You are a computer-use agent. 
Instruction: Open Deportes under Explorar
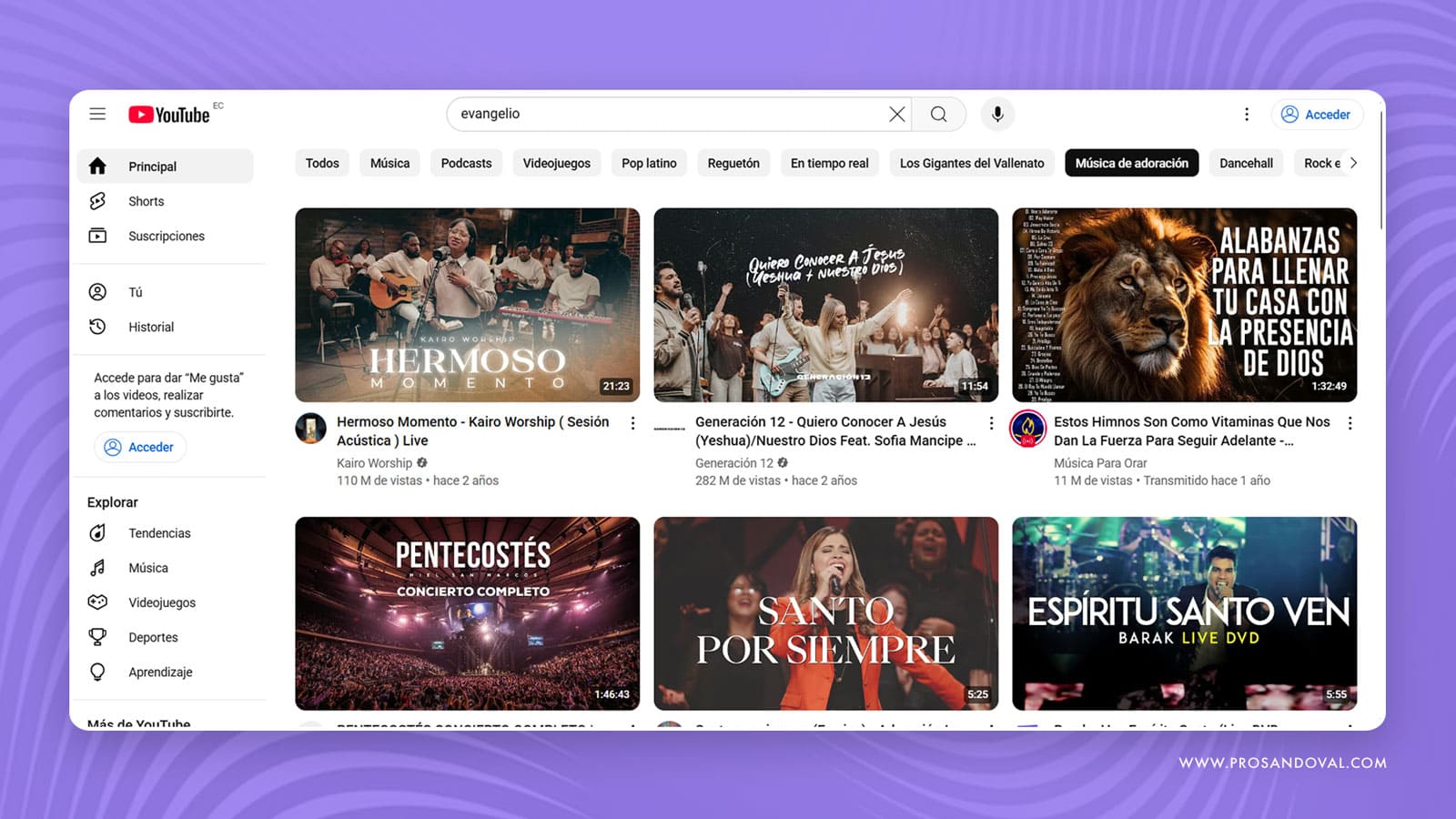click(165, 637)
